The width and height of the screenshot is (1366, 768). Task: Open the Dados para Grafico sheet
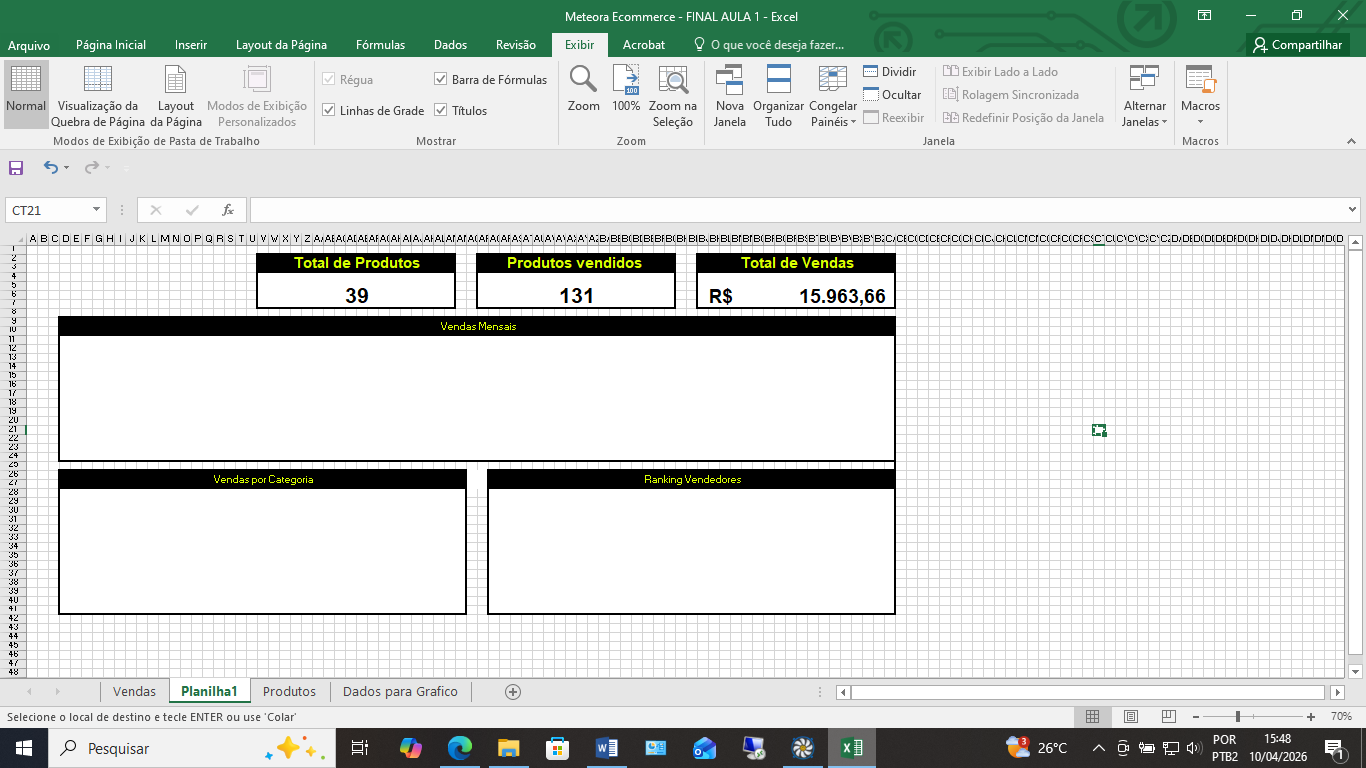tap(400, 691)
